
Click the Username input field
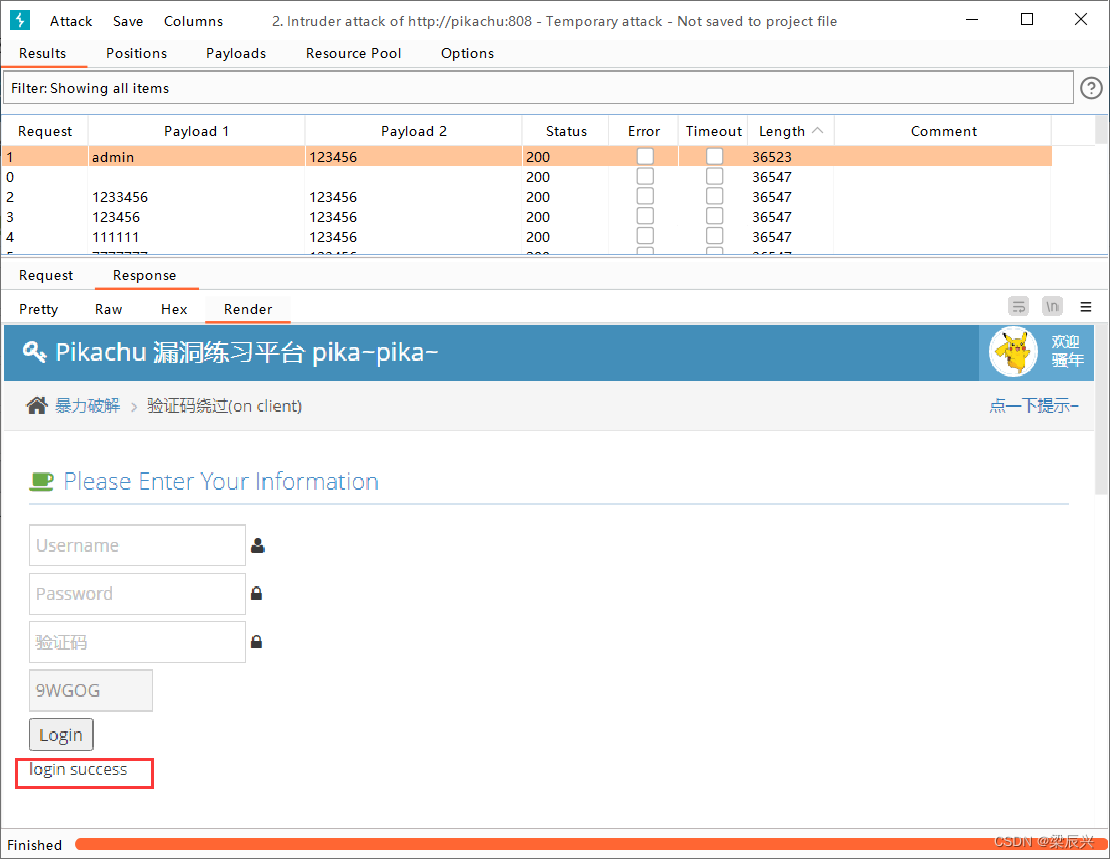click(137, 545)
